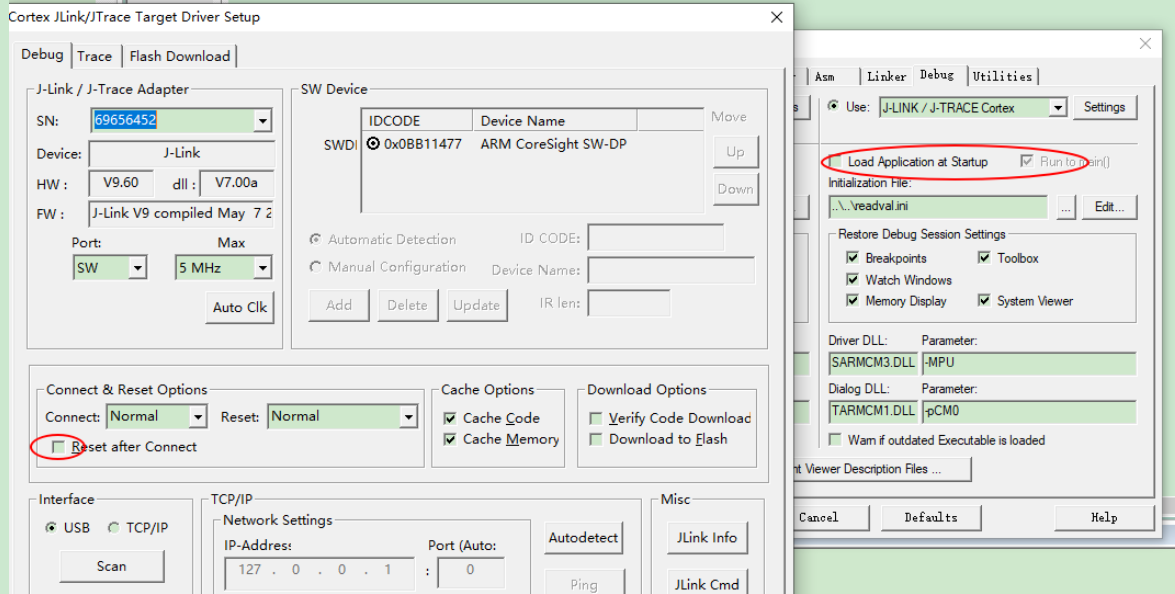The image size is (1175, 594).
Task: Click the Defaults button
Action: pyautogui.click(x=931, y=518)
